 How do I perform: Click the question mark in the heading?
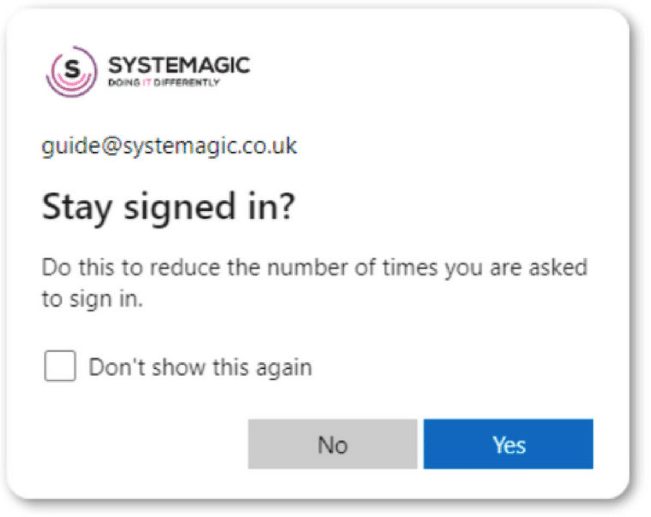286,206
